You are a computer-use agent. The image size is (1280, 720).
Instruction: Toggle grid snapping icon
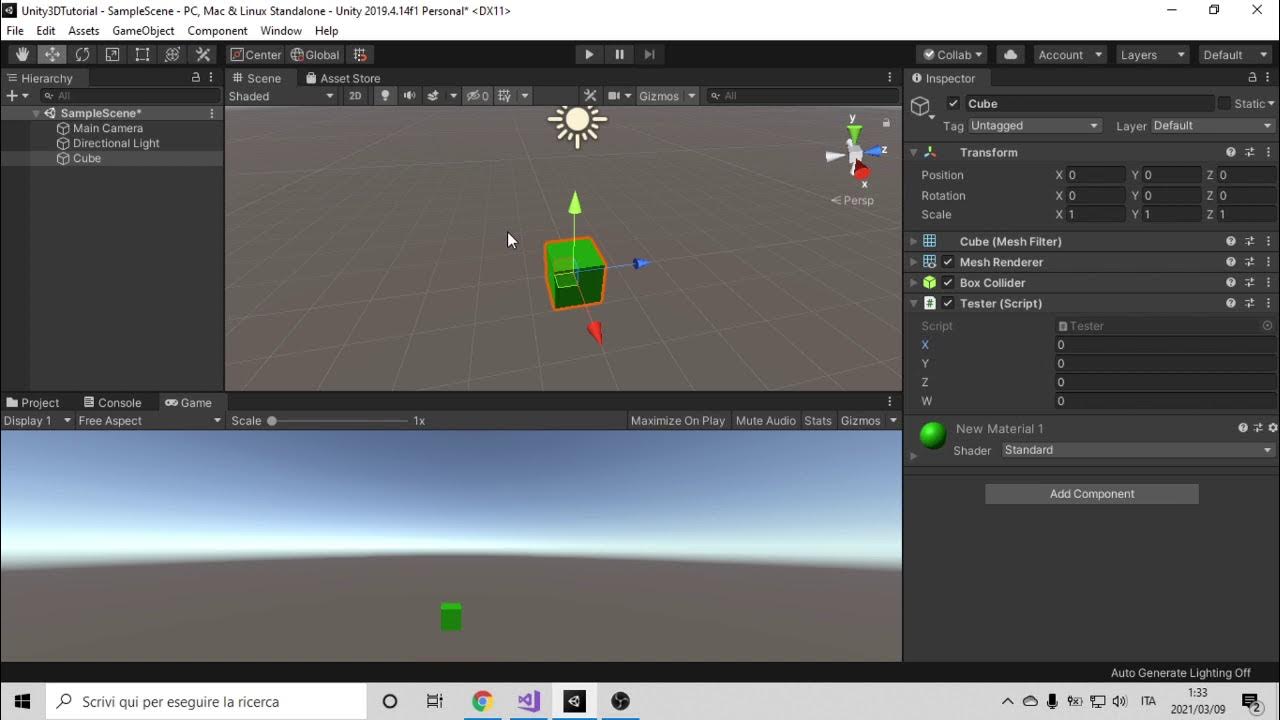point(360,55)
